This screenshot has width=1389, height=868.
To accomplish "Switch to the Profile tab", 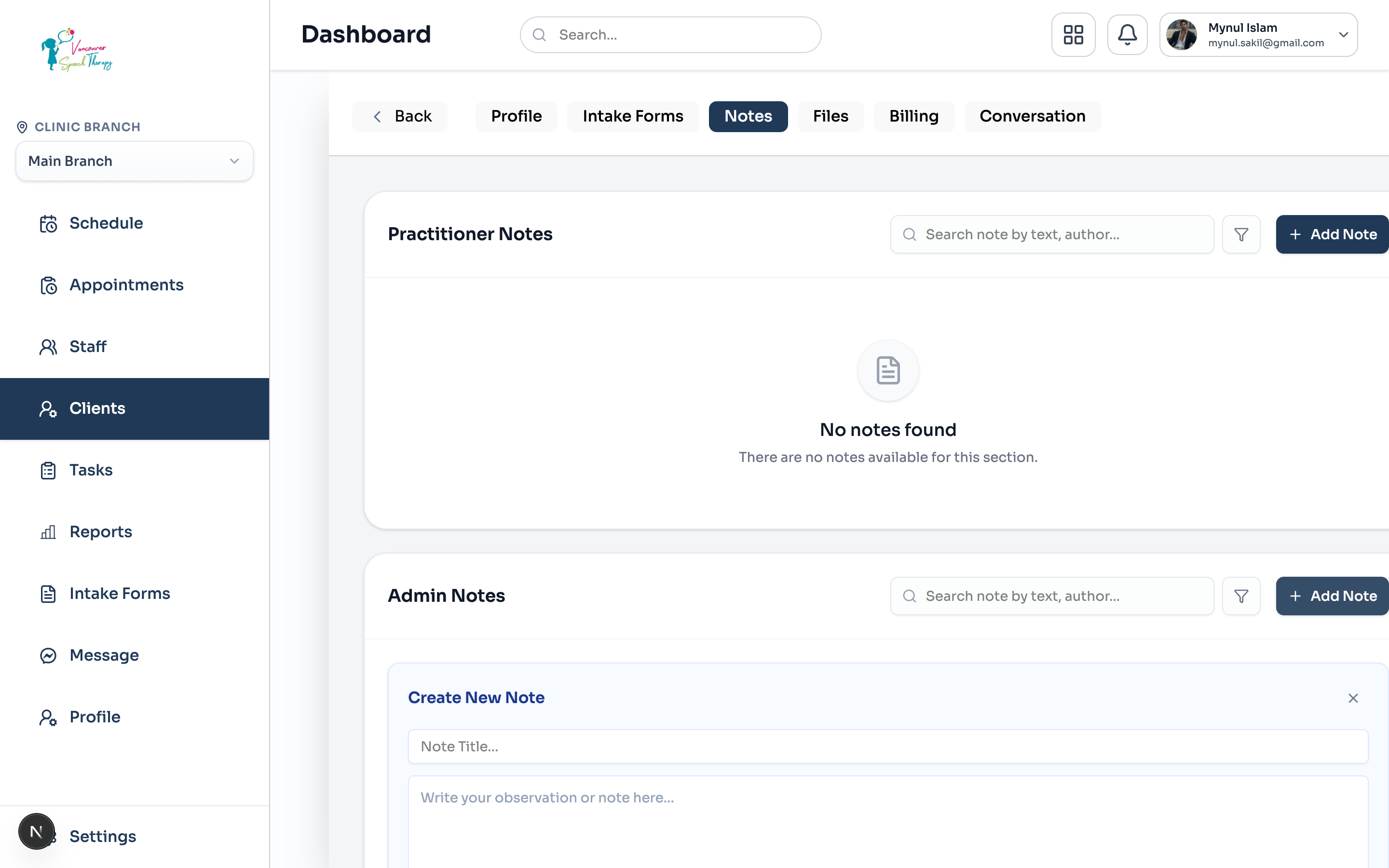I will click(516, 117).
